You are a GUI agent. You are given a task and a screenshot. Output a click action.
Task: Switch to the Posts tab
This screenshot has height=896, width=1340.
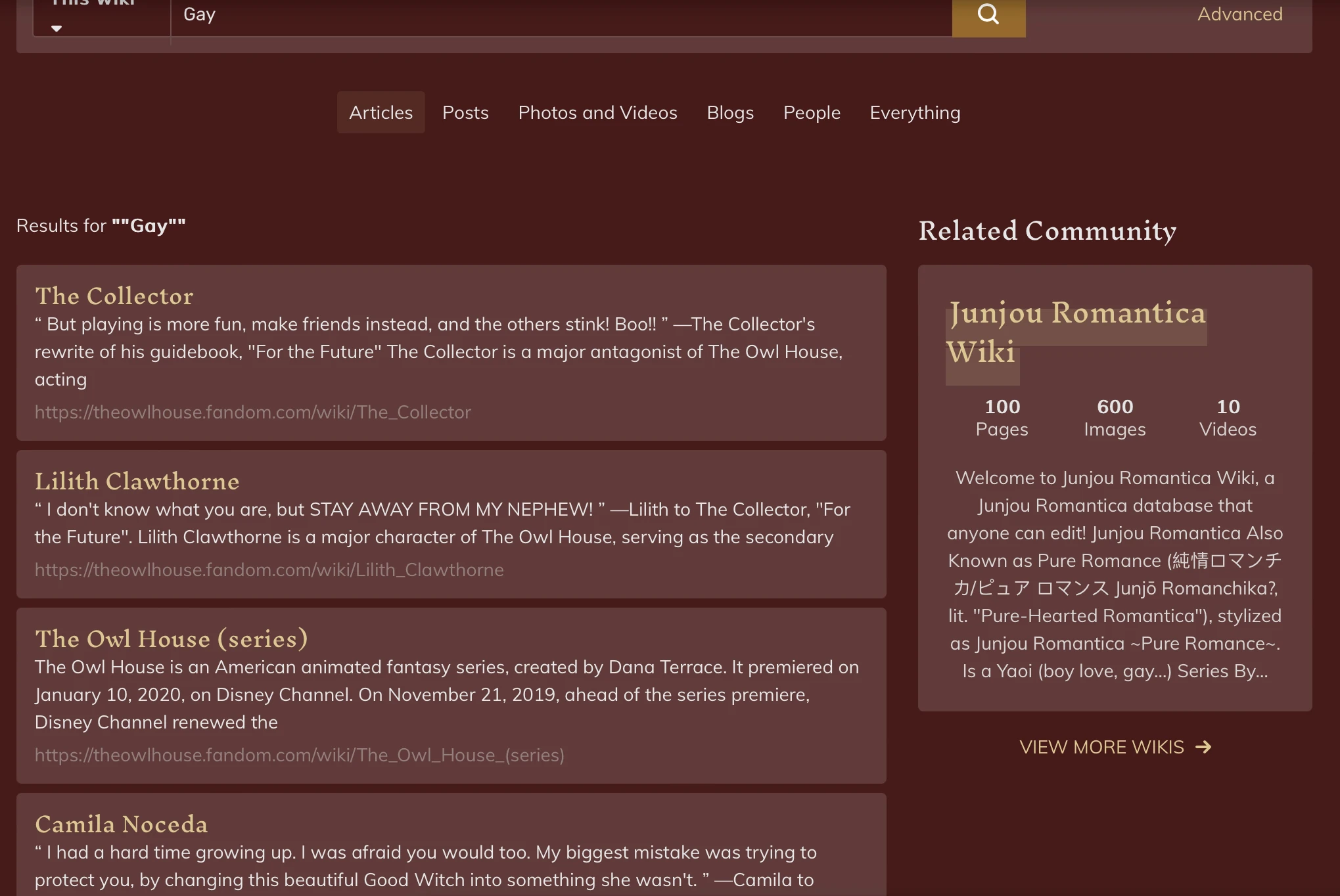(465, 112)
